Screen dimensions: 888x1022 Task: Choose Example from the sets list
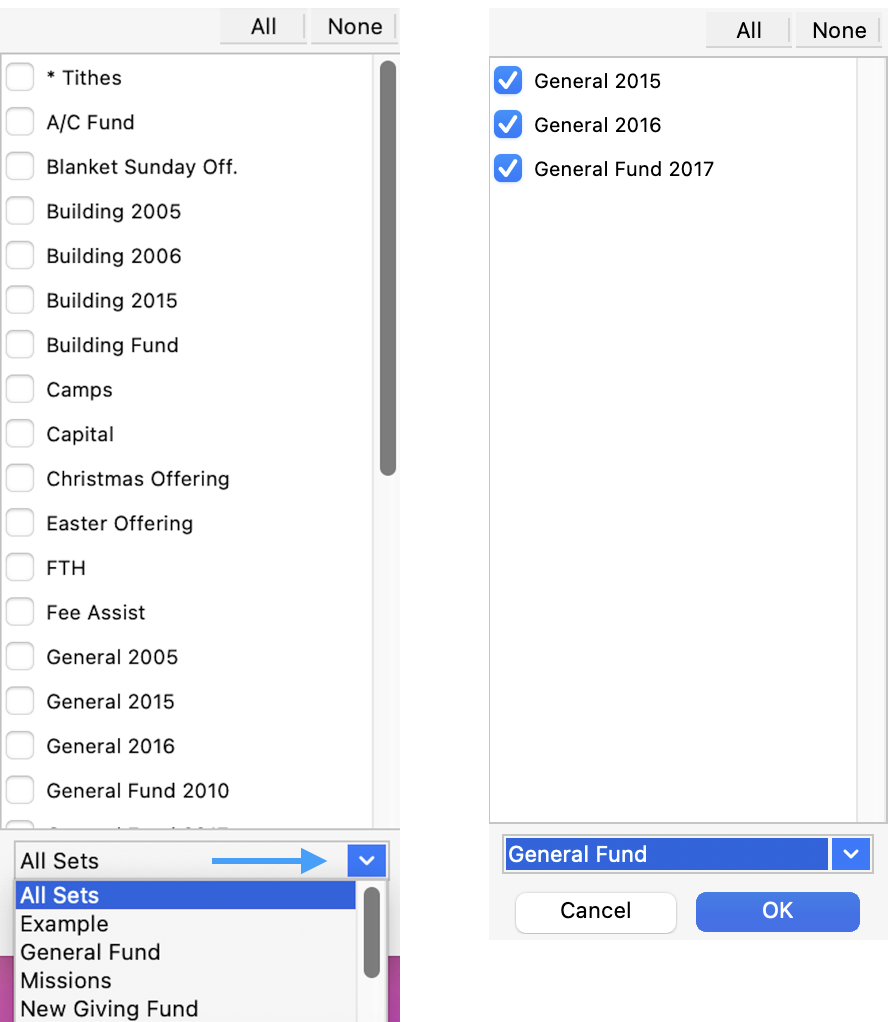tap(64, 924)
